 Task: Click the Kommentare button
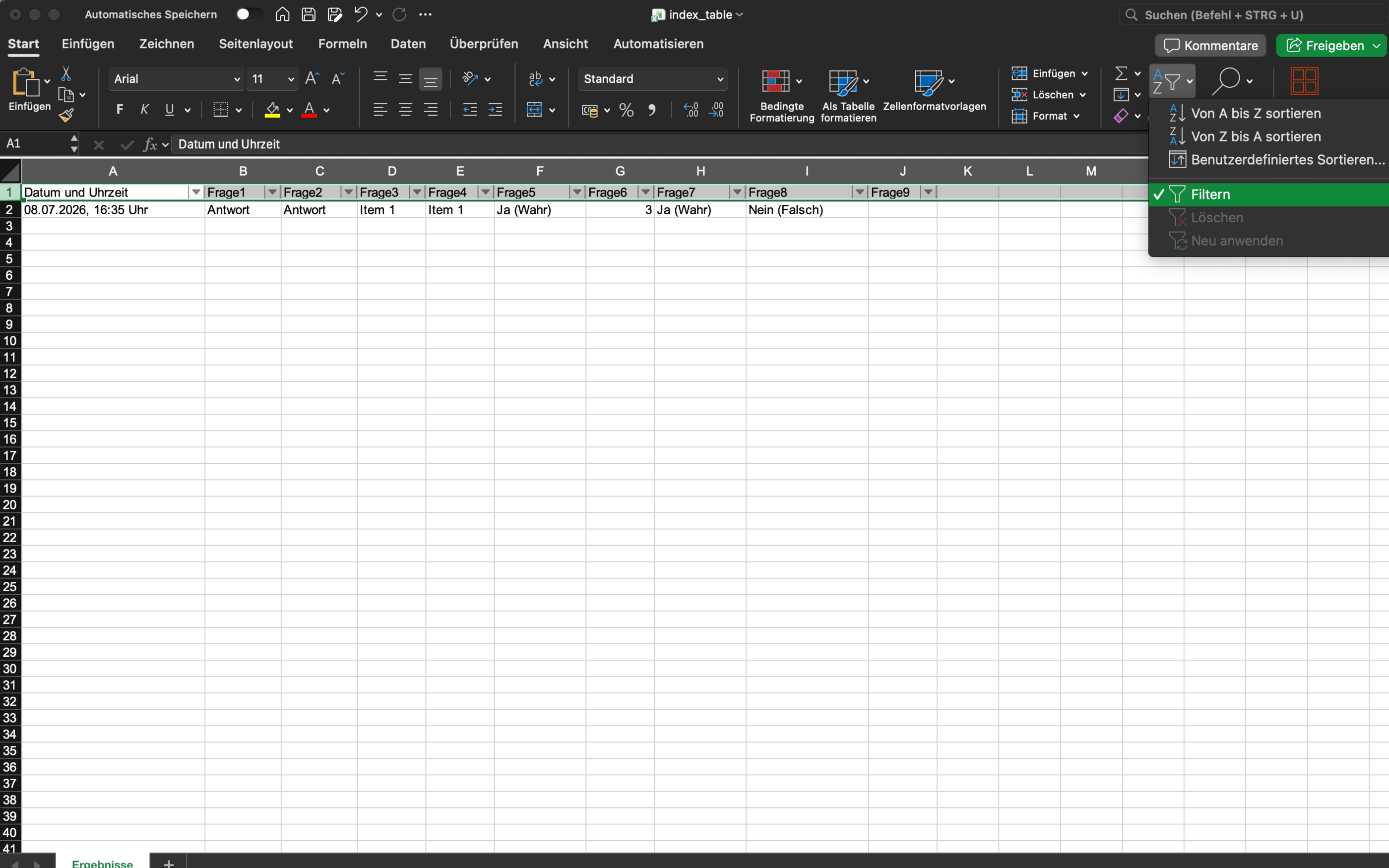tap(1210, 45)
